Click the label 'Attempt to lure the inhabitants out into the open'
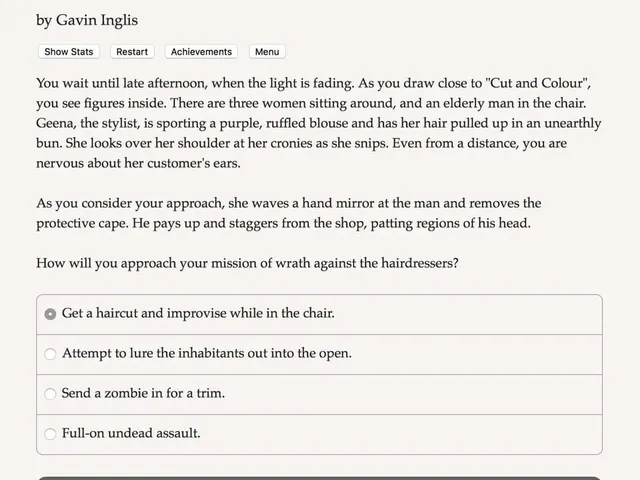Viewport: 640px width, 480px height. click(207, 353)
